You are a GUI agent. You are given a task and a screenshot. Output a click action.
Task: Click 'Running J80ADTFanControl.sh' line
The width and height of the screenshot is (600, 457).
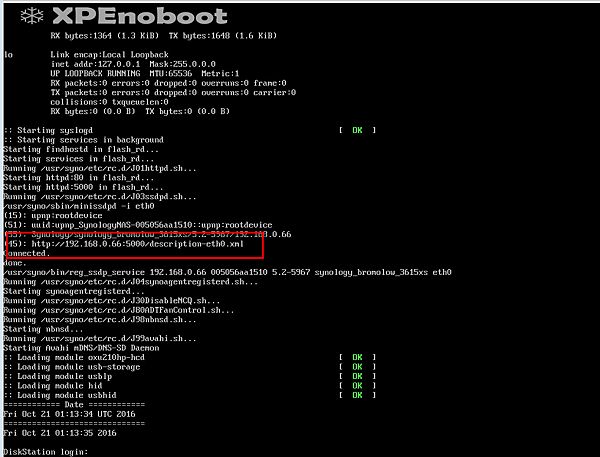(x=119, y=310)
